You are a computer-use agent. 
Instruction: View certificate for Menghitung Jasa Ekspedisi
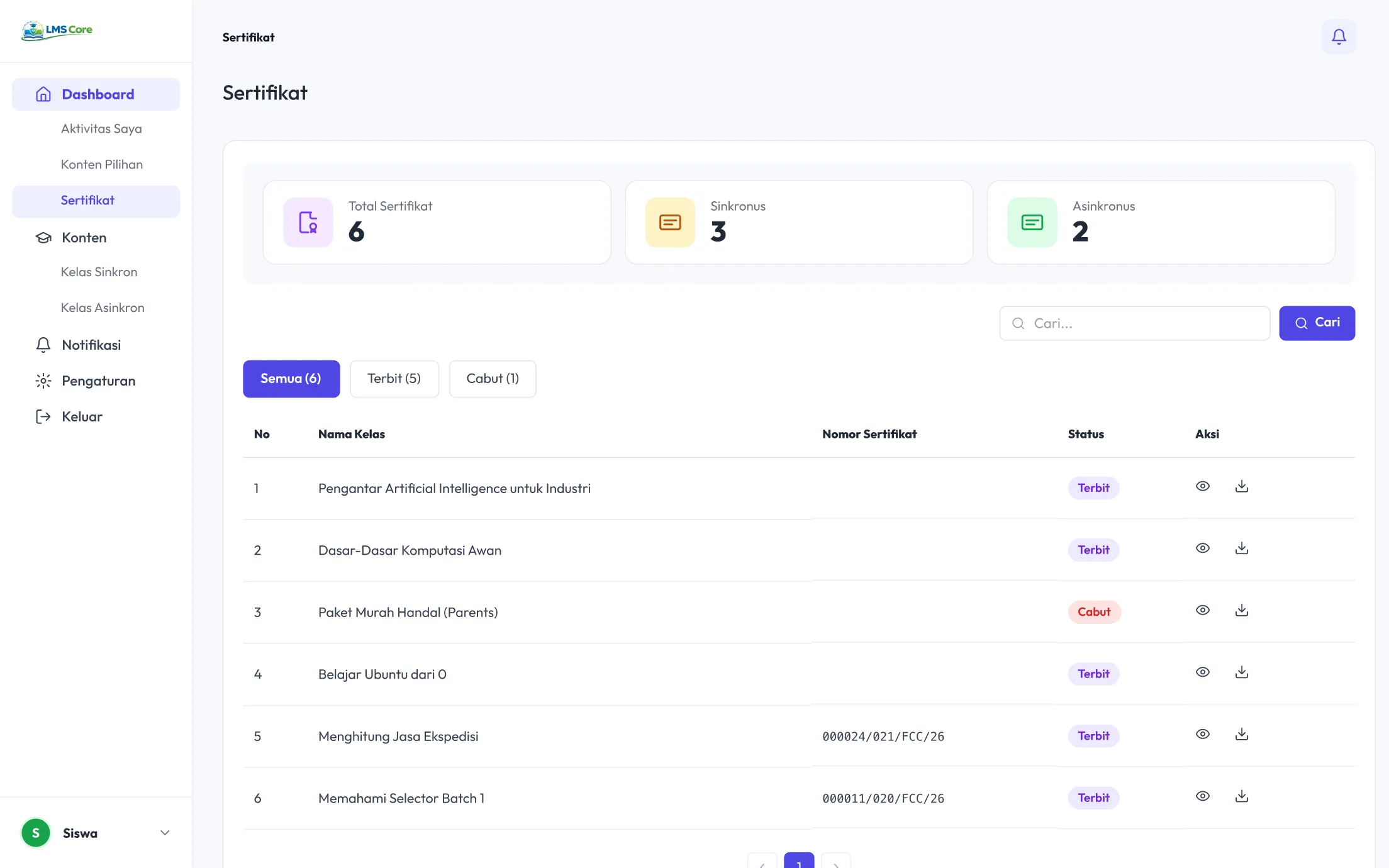1203,734
